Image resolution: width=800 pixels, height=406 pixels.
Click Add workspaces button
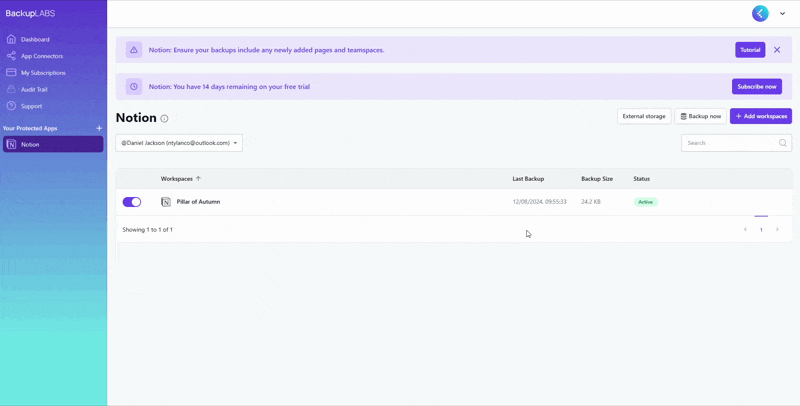pyautogui.click(x=761, y=116)
